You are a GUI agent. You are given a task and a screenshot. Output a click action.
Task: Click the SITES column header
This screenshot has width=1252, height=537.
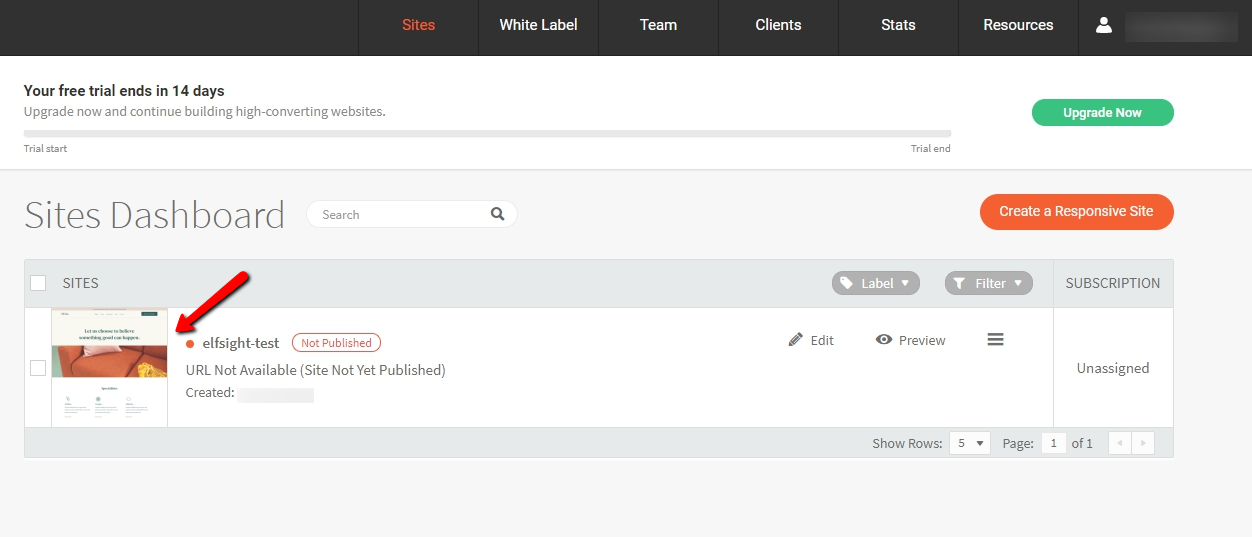click(x=80, y=283)
